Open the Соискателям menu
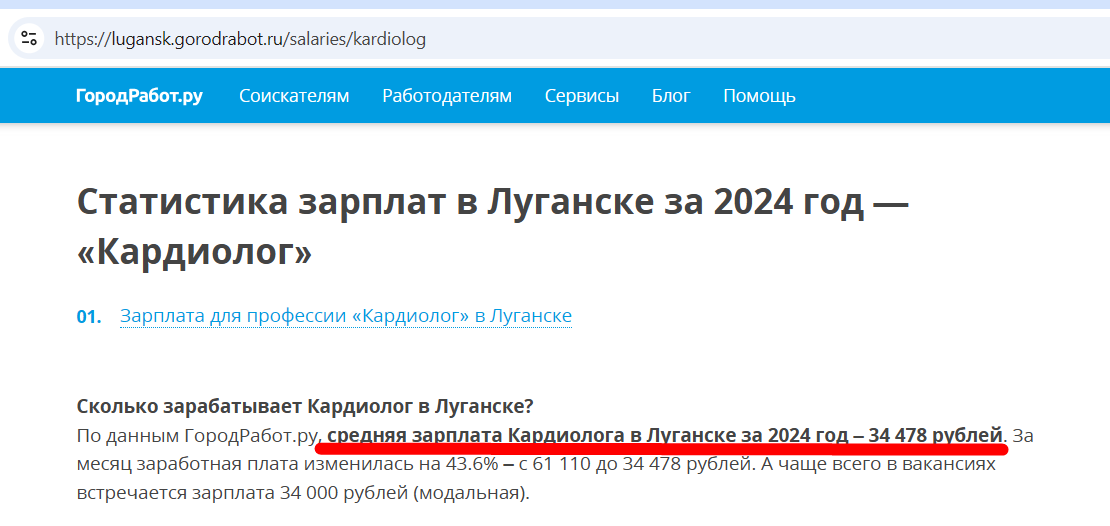 [294, 96]
